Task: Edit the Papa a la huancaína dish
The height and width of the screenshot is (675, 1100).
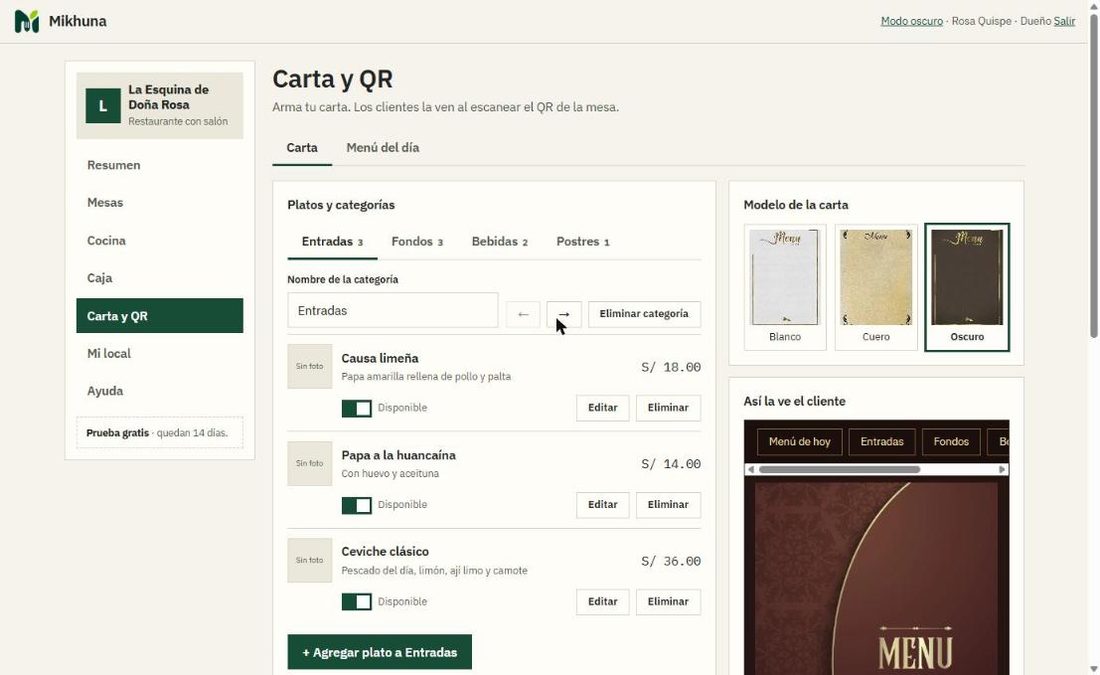Action: click(603, 504)
